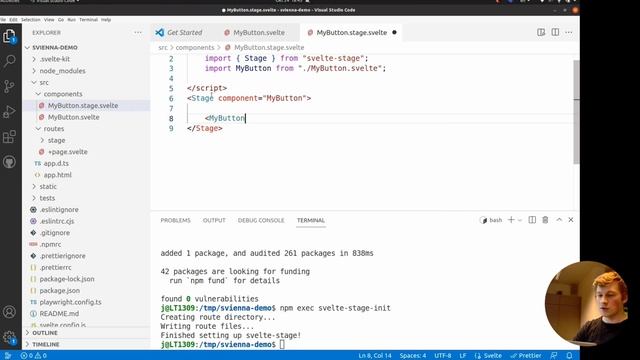
Task: Switch to the Problems panel tab
Action: tap(176, 220)
